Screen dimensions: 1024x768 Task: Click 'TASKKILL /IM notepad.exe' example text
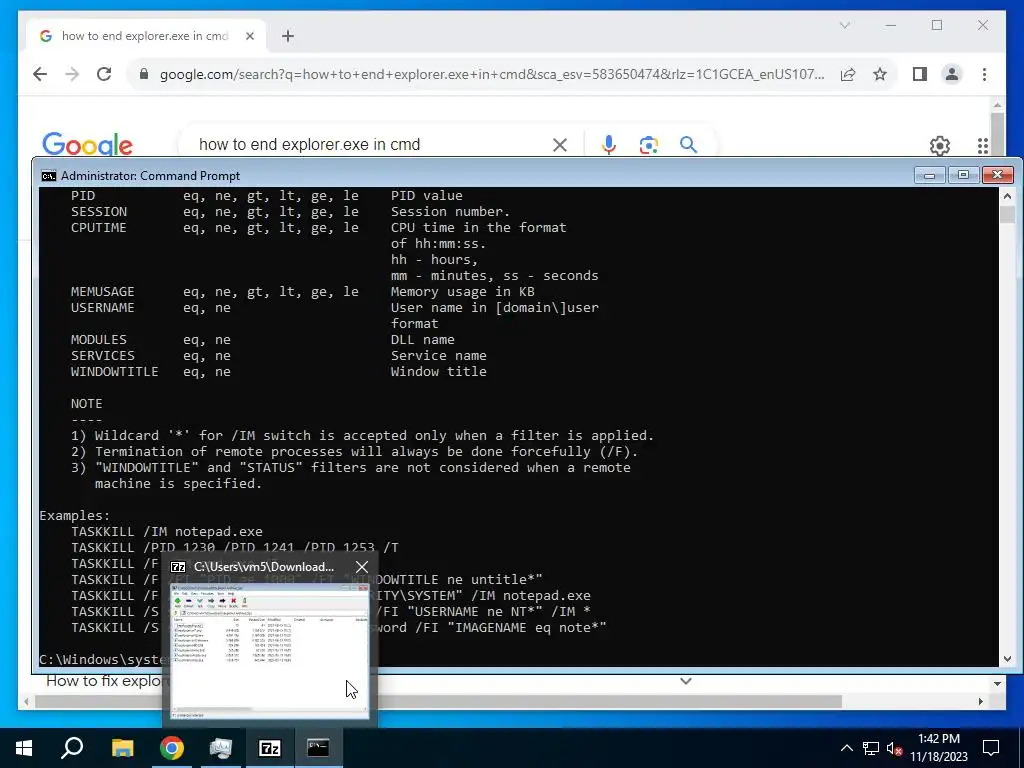tap(167, 532)
